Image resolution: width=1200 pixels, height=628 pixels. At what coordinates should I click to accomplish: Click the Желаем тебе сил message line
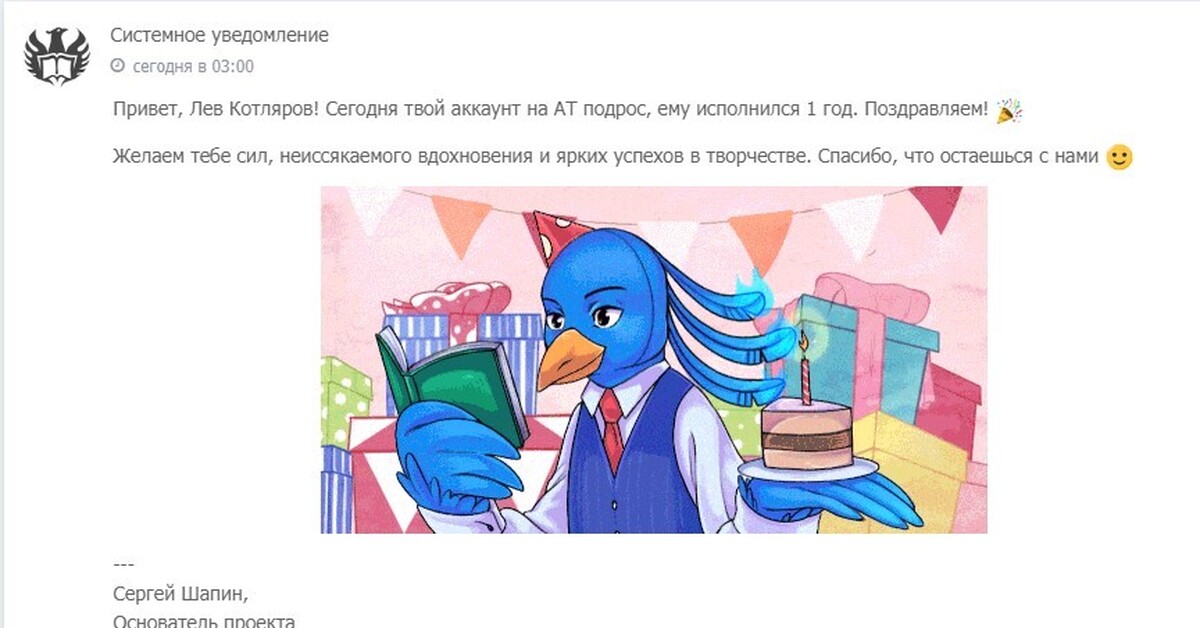pyautogui.click(x=607, y=158)
